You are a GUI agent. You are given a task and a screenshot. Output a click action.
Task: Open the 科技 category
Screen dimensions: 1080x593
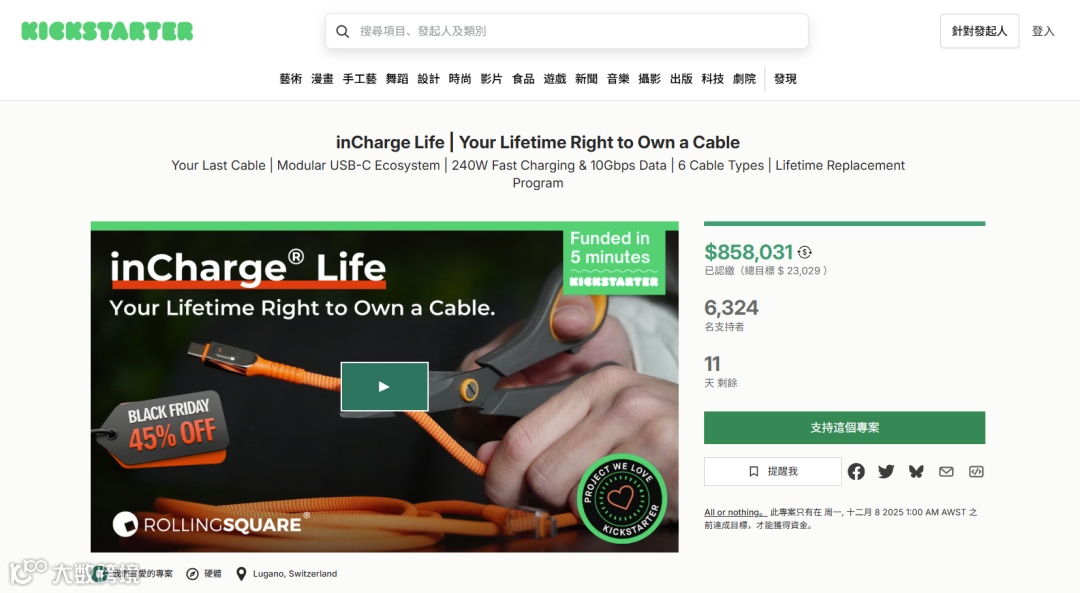pyautogui.click(x=713, y=79)
